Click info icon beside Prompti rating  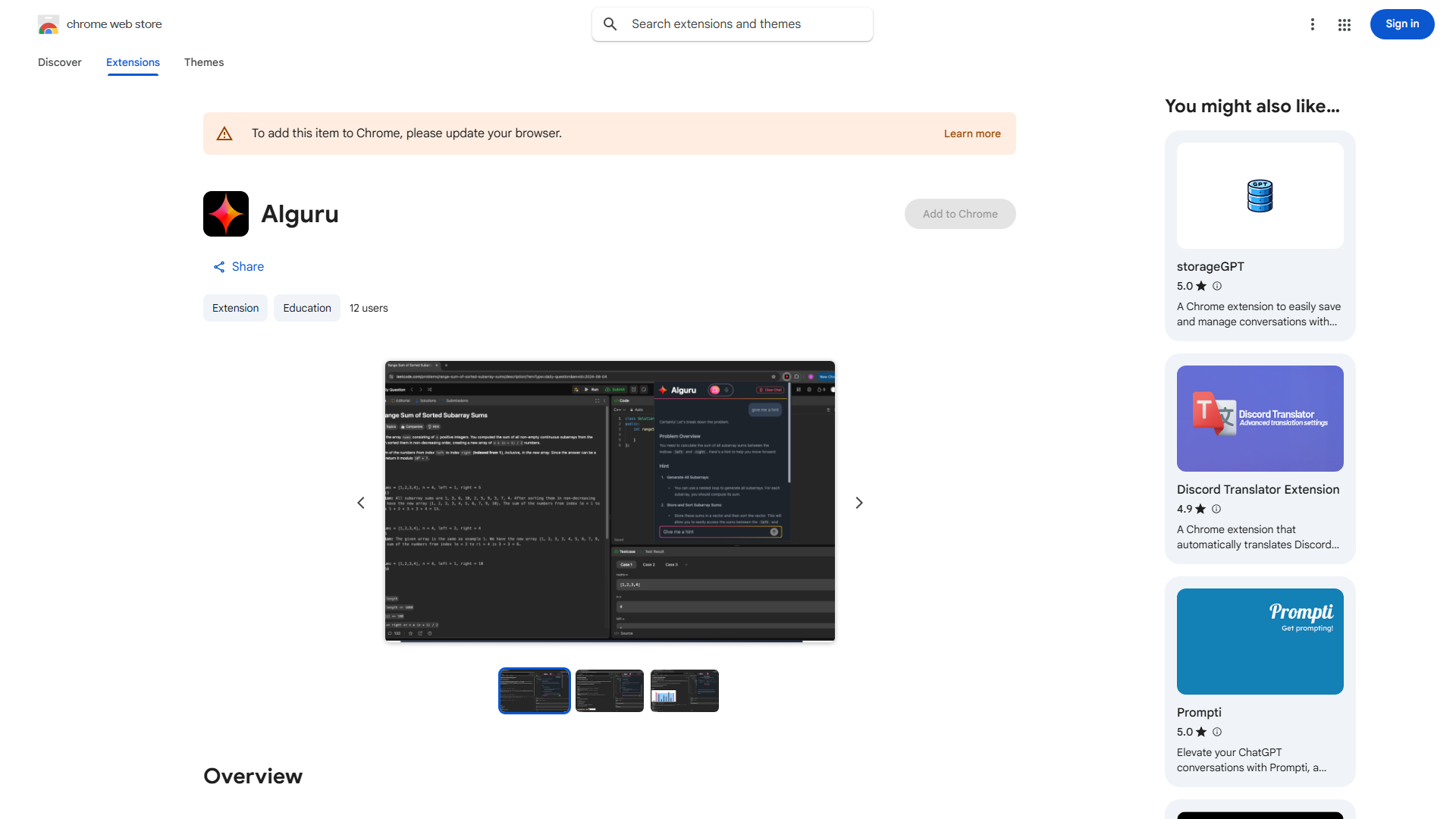coord(1217,732)
